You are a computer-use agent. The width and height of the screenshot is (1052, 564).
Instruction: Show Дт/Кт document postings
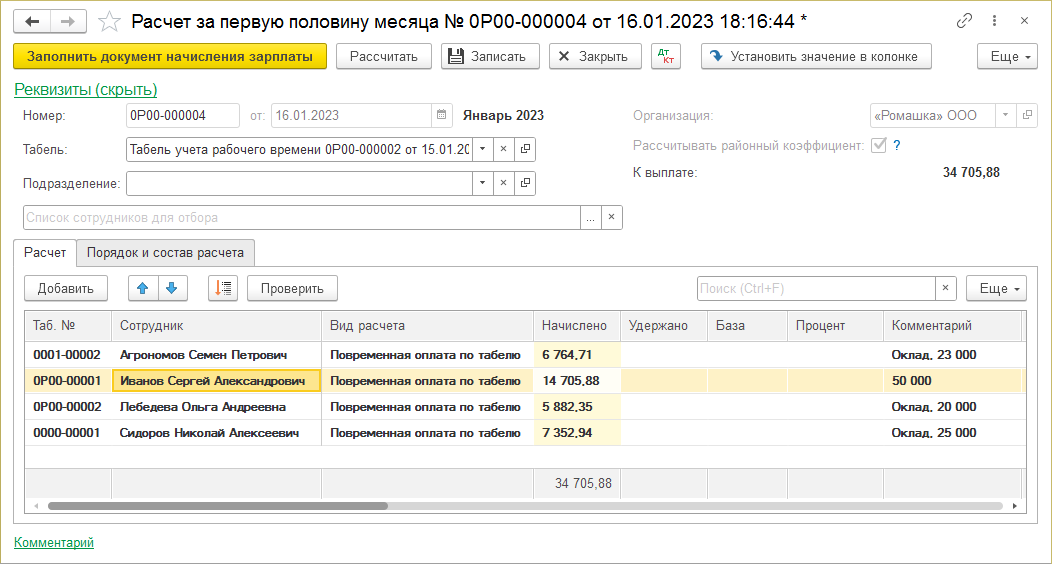pyautogui.click(x=666, y=56)
